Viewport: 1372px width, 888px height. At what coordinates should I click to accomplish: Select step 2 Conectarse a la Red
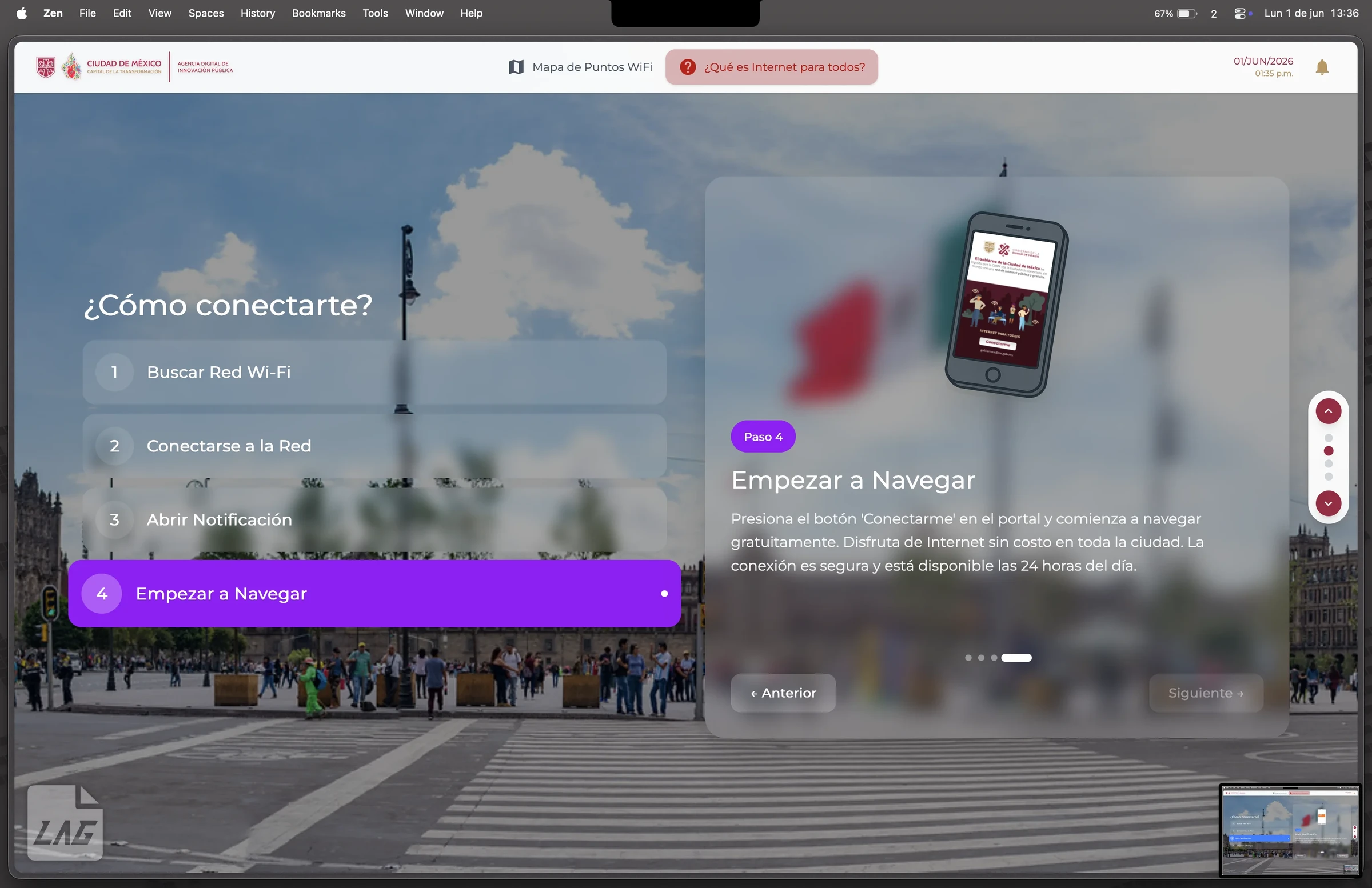(x=374, y=446)
